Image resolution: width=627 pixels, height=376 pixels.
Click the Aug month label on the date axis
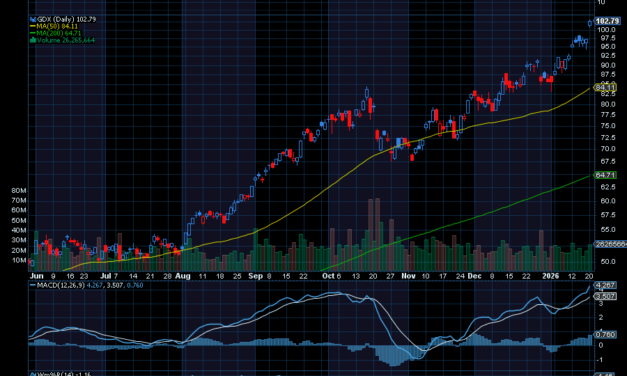click(x=183, y=276)
